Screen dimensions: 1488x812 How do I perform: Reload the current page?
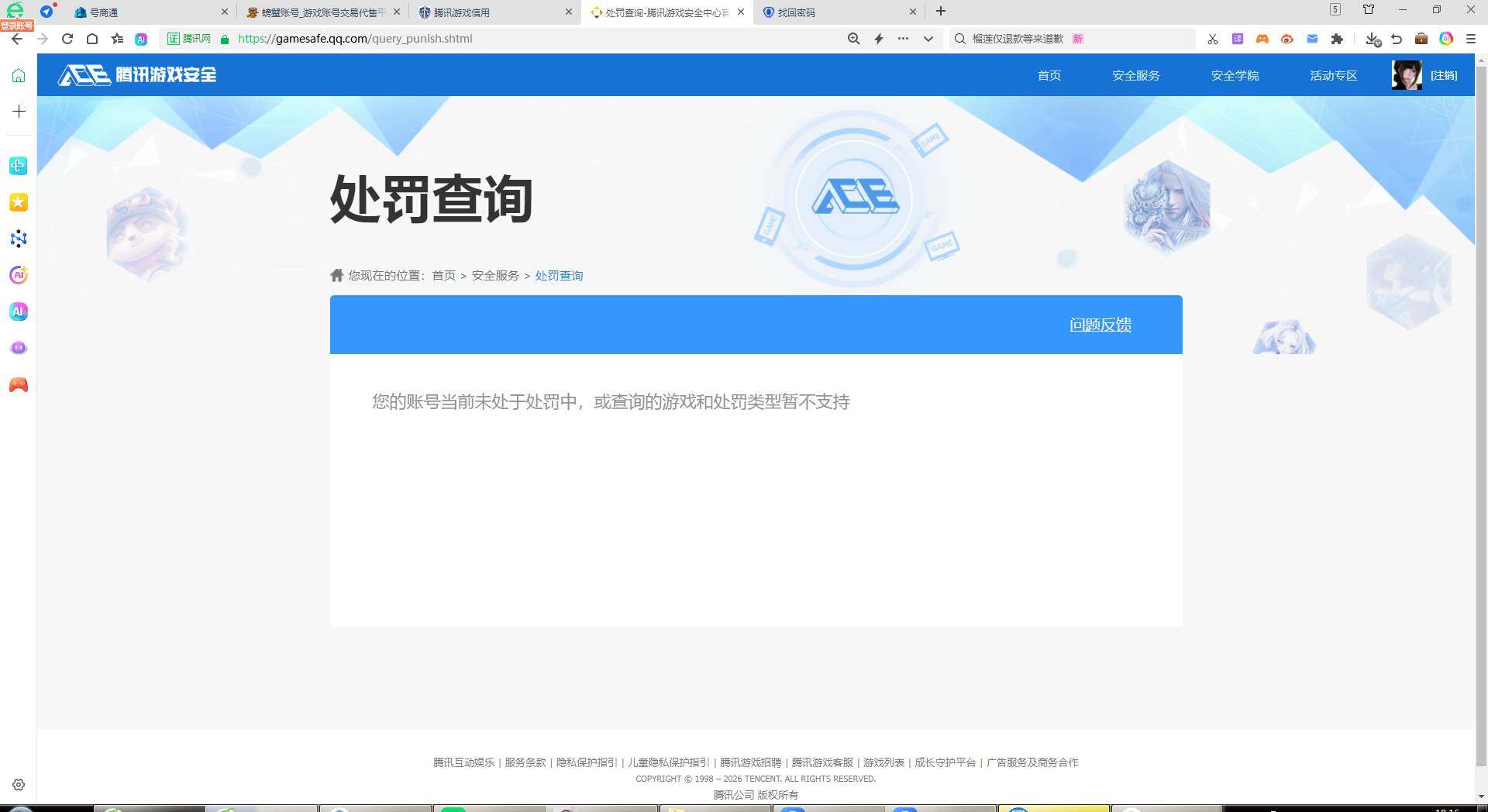pyautogui.click(x=67, y=39)
